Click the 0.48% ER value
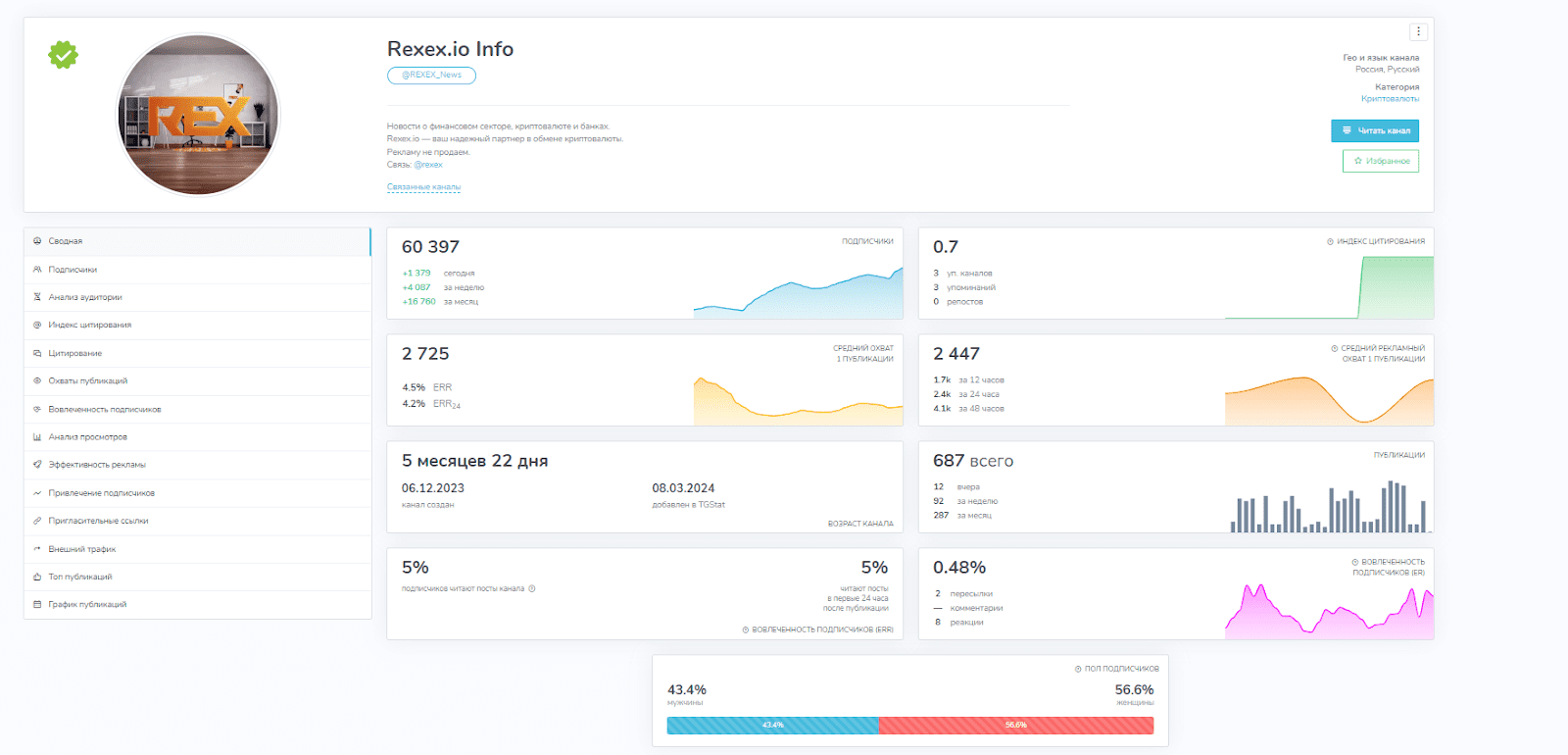Screen dimensions: 1568x755 tap(959, 568)
